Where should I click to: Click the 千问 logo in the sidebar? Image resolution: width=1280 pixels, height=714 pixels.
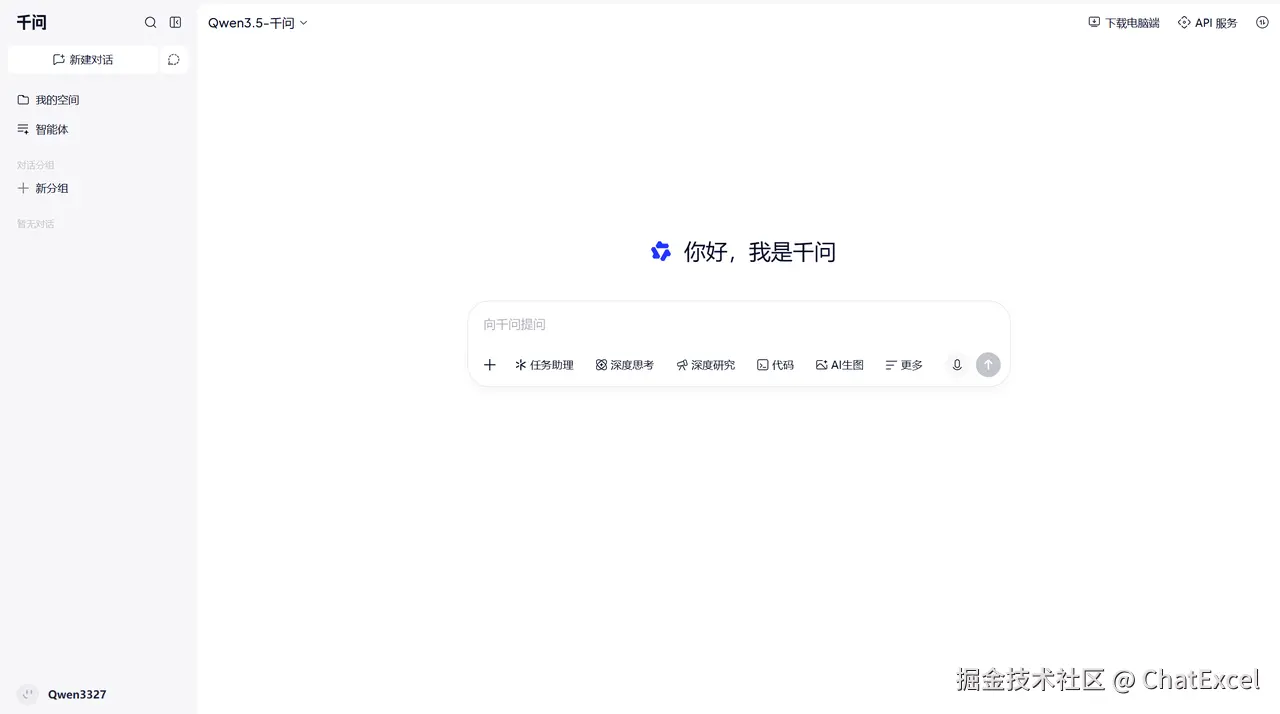[31, 22]
